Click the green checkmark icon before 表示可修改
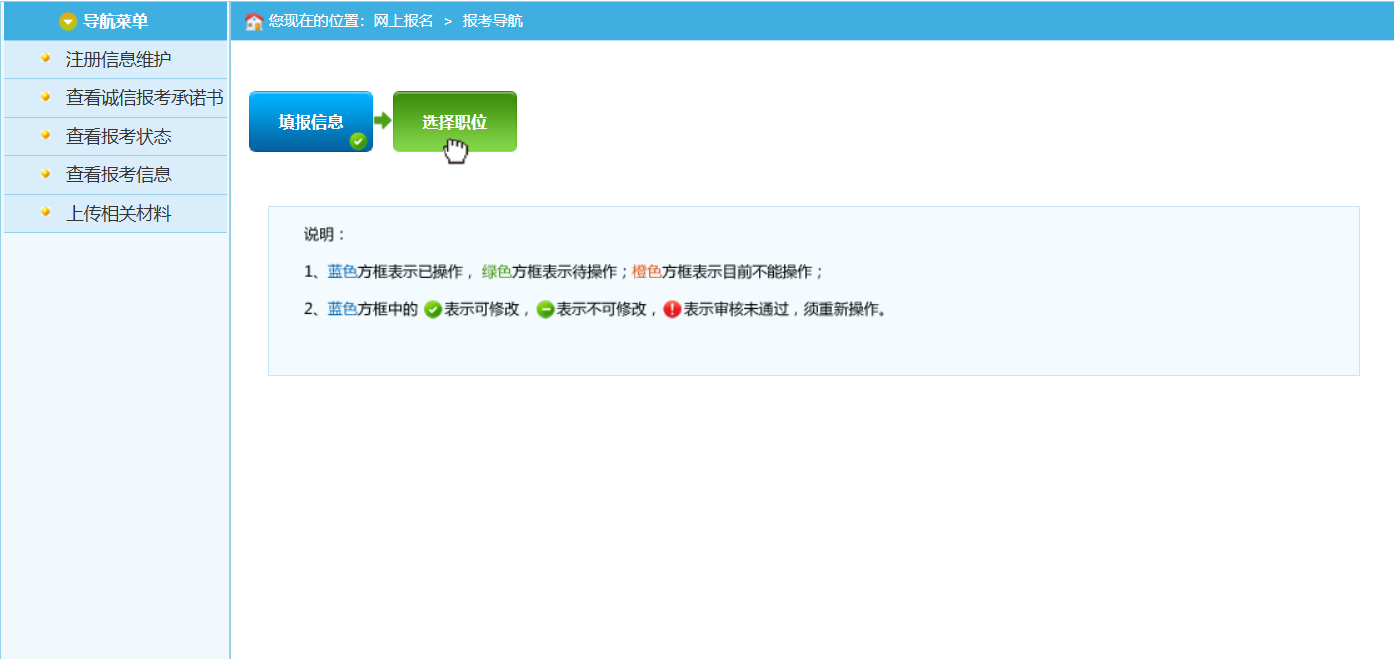 click(x=433, y=310)
